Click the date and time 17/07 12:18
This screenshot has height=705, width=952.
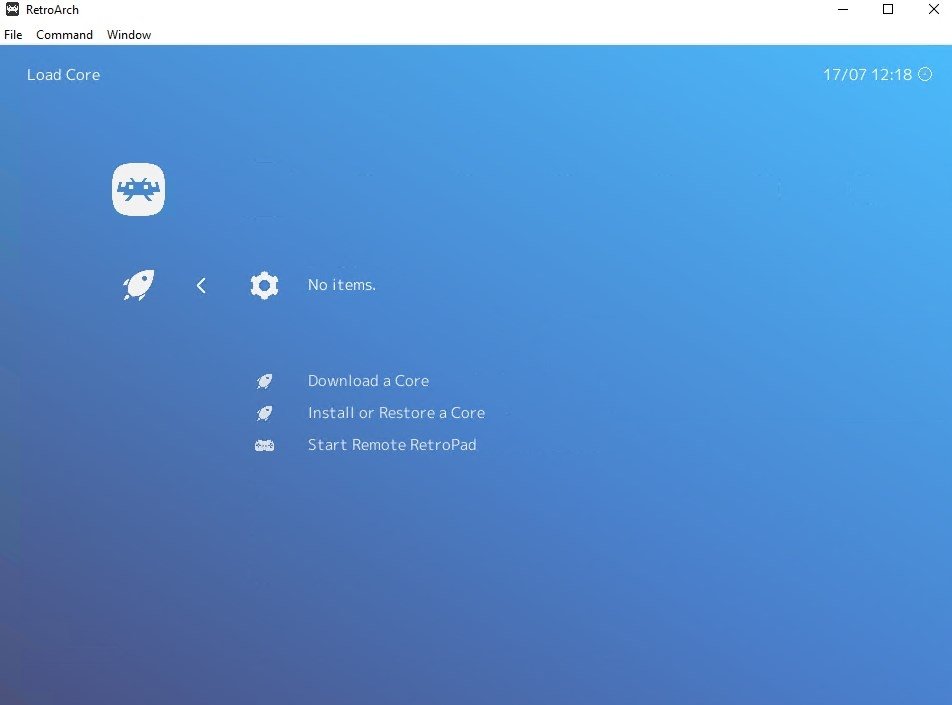[x=868, y=75]
